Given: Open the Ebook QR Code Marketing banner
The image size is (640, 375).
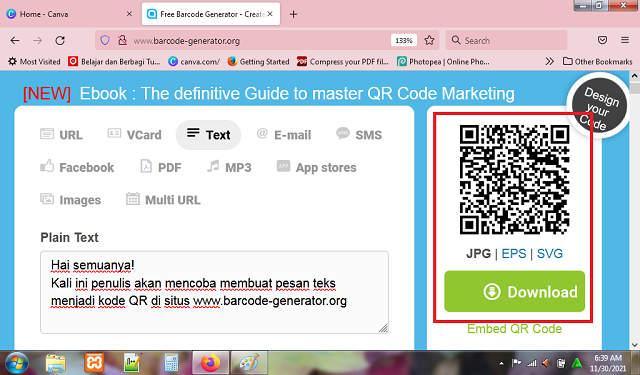Looking at the screenshot, I should (269, 93).
